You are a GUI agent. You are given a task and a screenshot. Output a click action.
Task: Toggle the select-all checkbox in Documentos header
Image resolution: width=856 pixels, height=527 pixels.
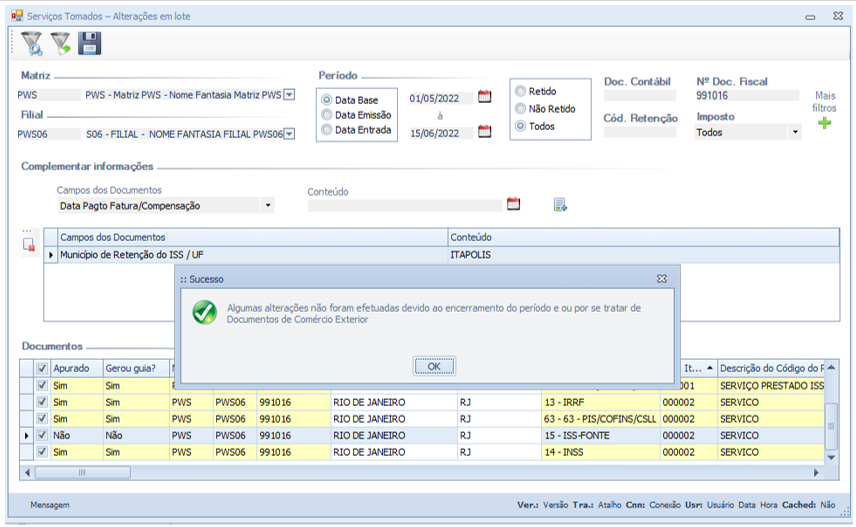click(41, 368)
